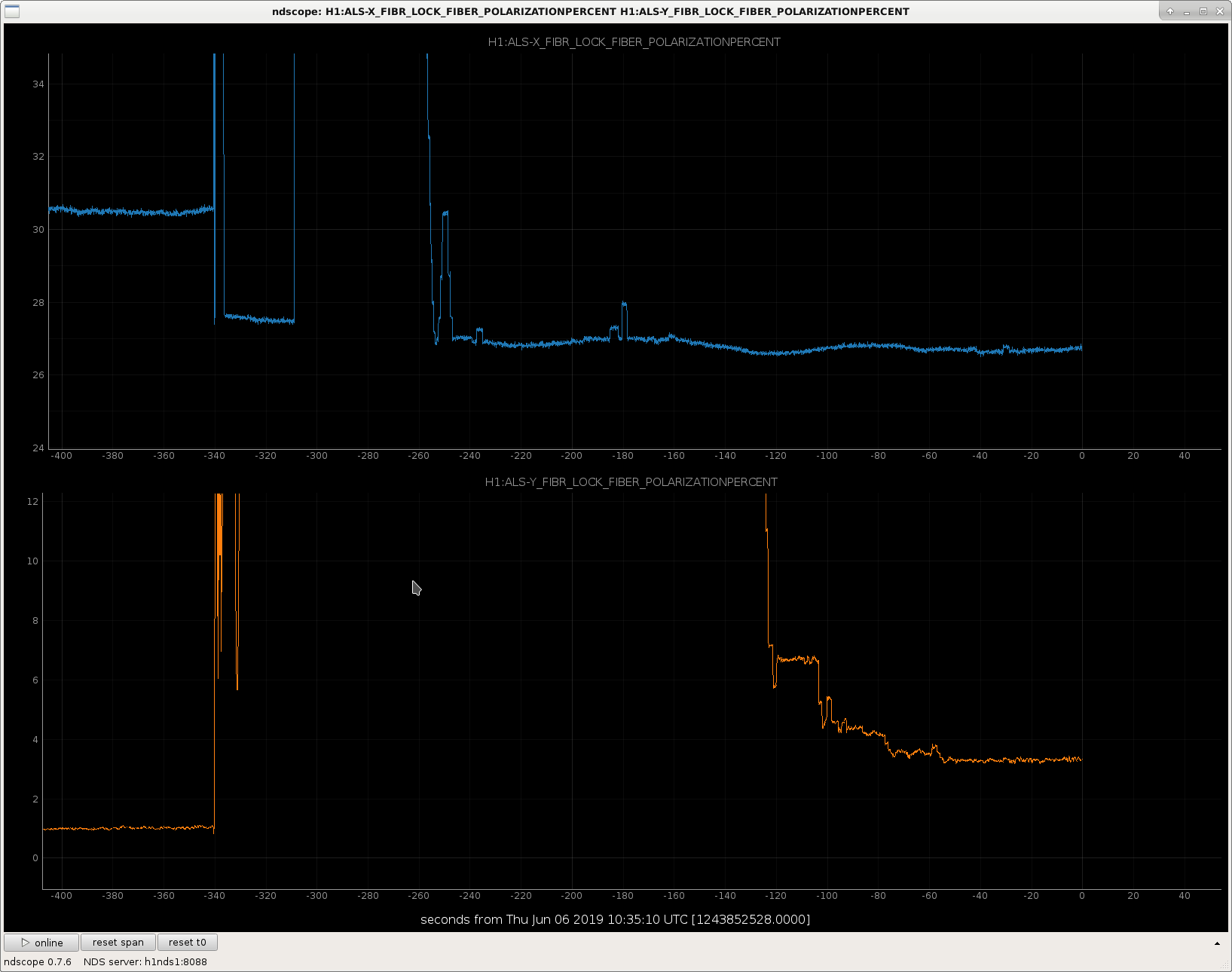
Task: Click the shade/roll-up window button
Action: click(x=1170, y=11)
